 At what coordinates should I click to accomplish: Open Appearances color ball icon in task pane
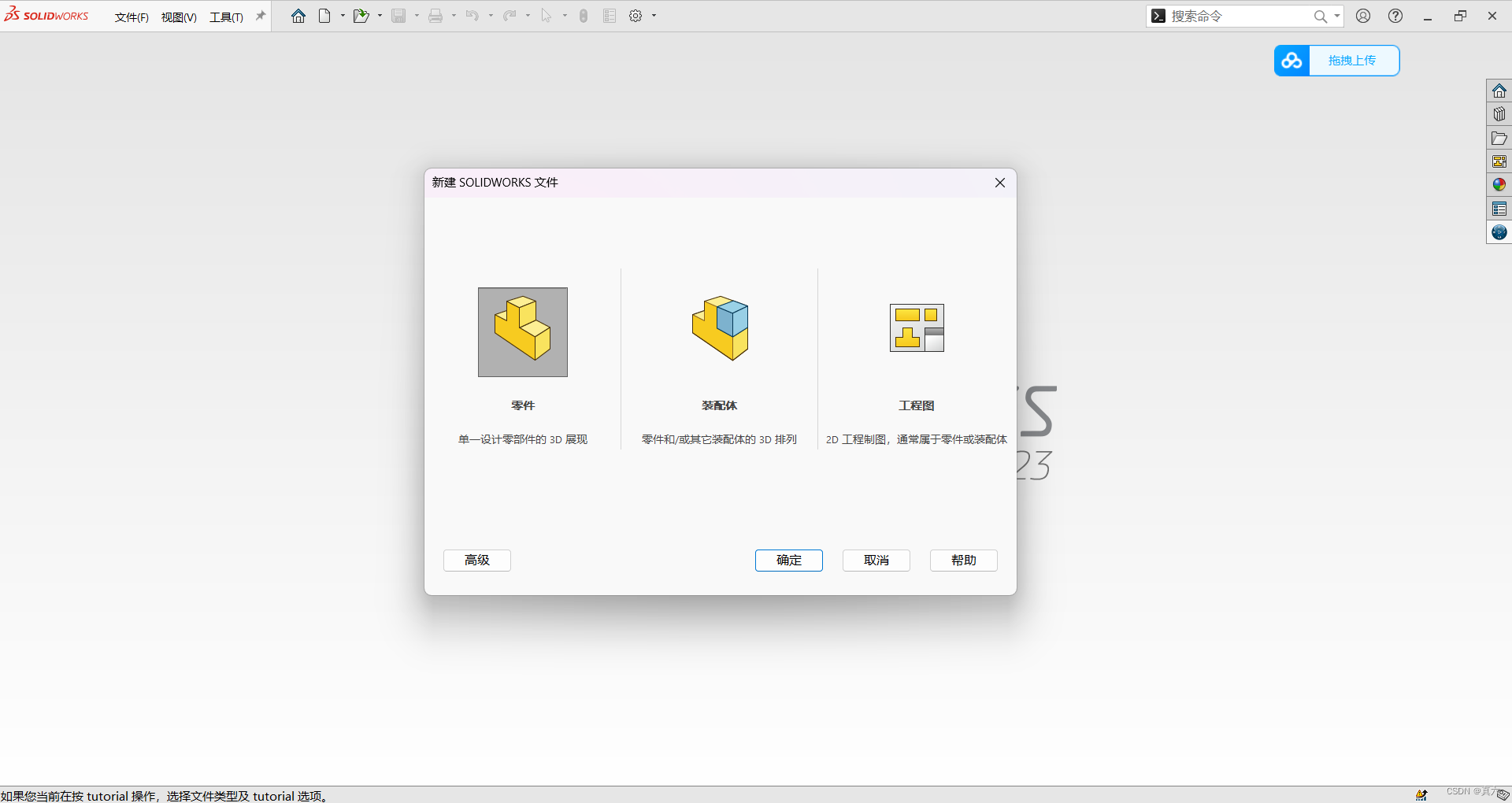coord(1499,185)
